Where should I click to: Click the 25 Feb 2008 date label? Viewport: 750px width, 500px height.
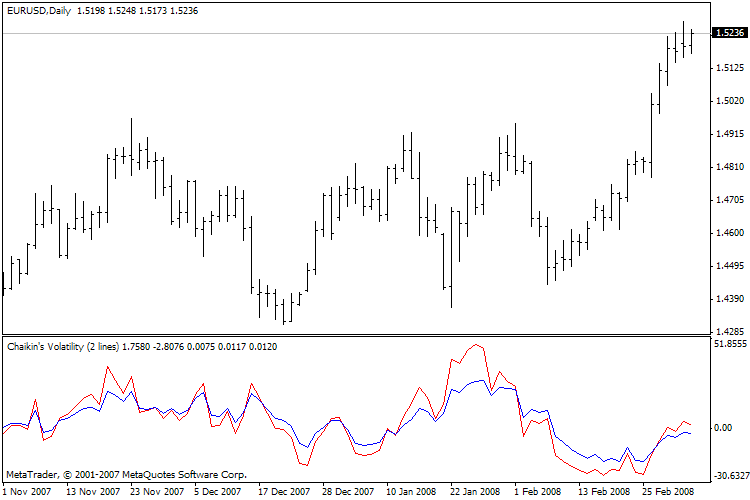point(668,491)
